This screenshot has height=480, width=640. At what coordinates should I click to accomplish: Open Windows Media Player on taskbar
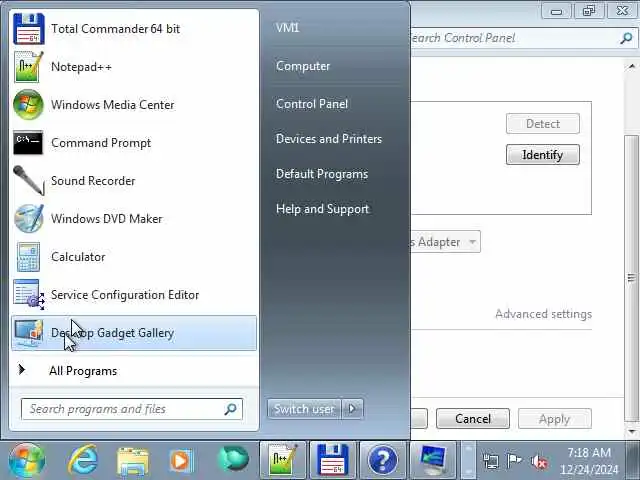click(181, 461)
